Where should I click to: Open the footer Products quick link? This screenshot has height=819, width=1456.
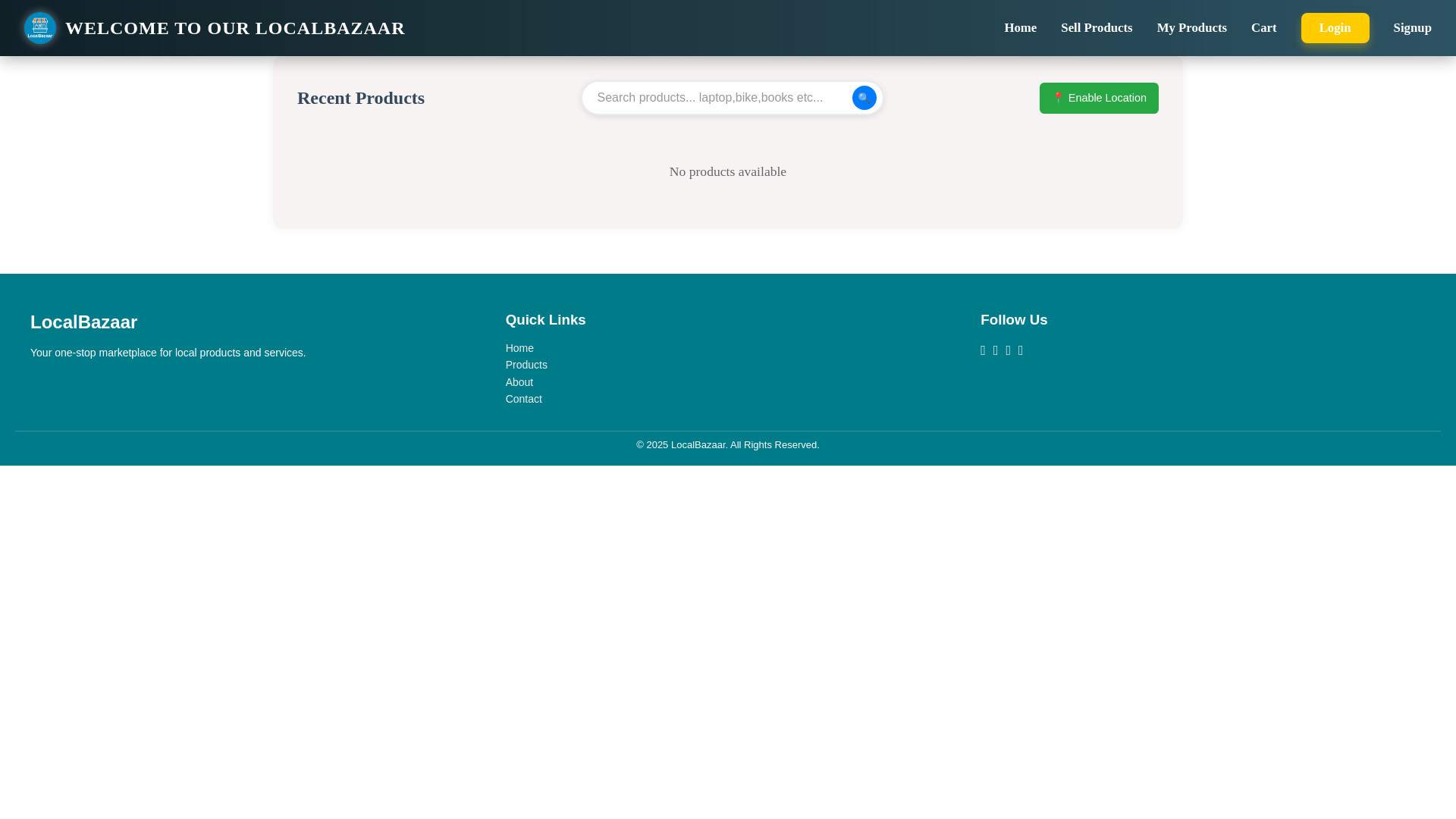pos(526,365)
